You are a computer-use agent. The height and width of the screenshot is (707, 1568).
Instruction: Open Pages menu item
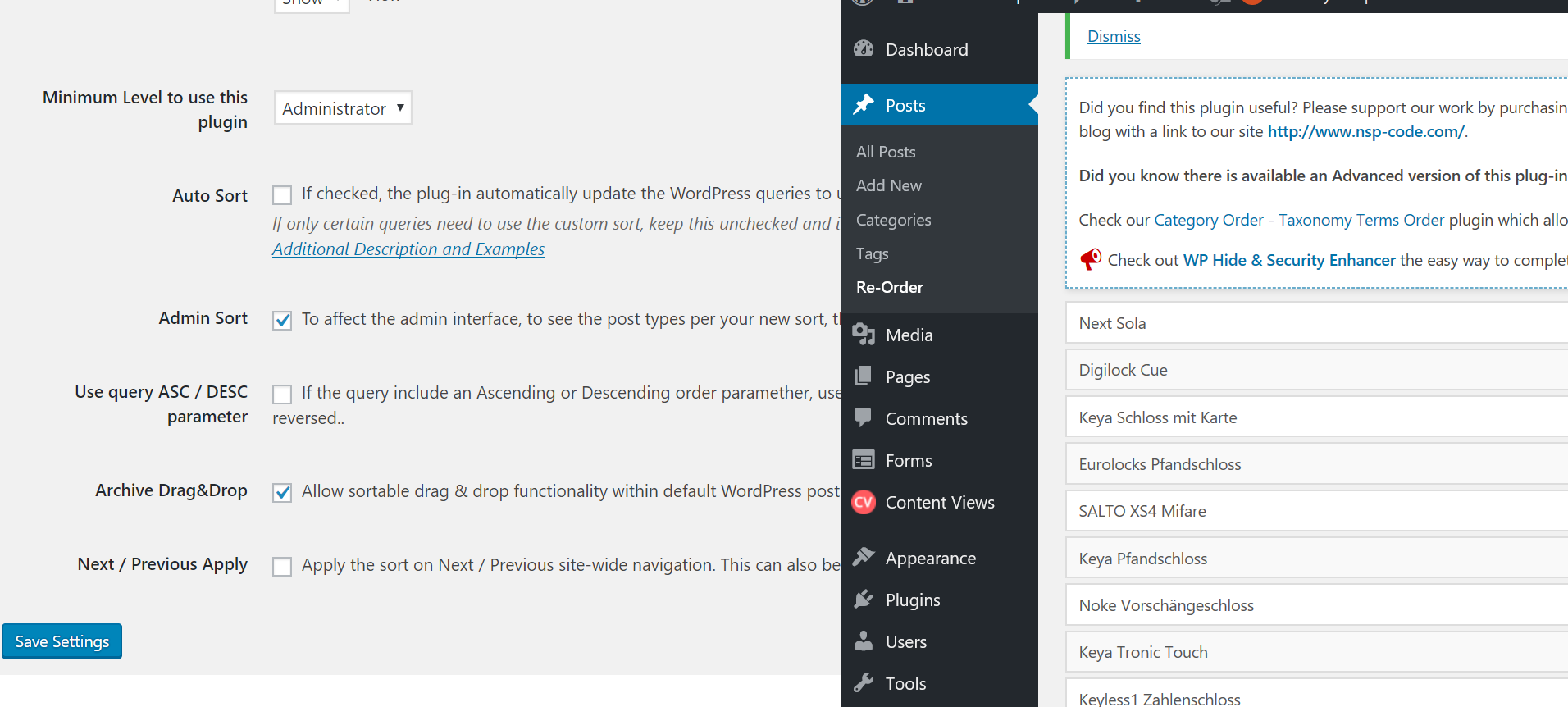[x=940, y=376]
